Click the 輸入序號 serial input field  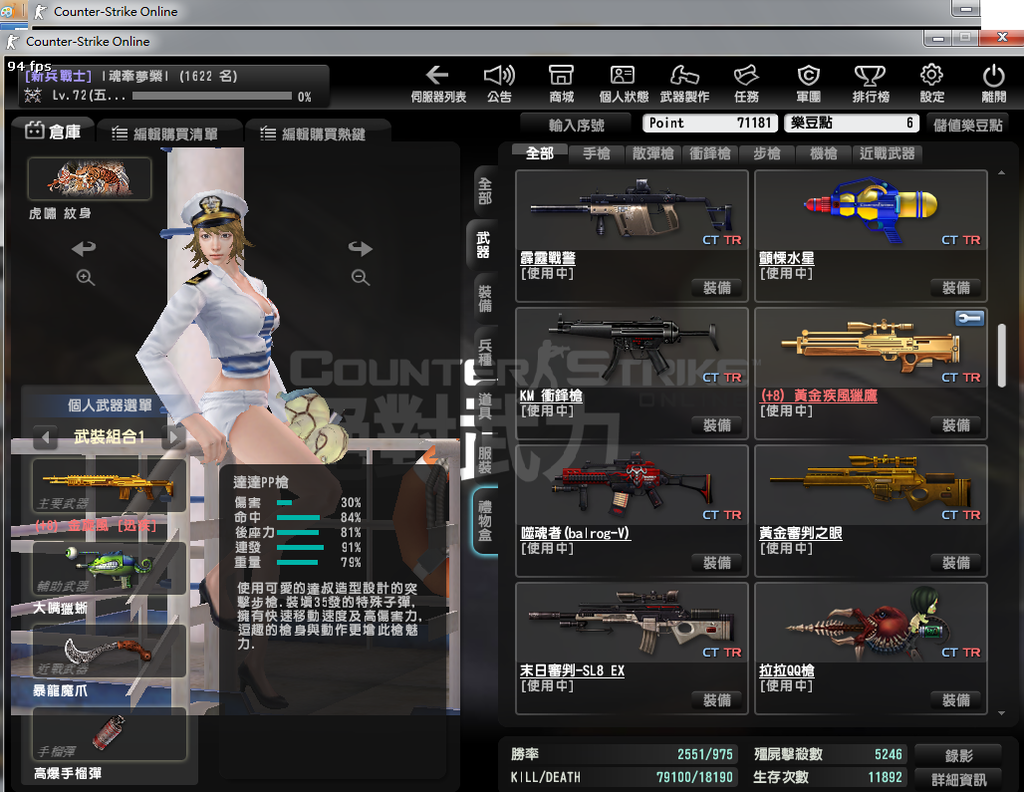[577, 125]
